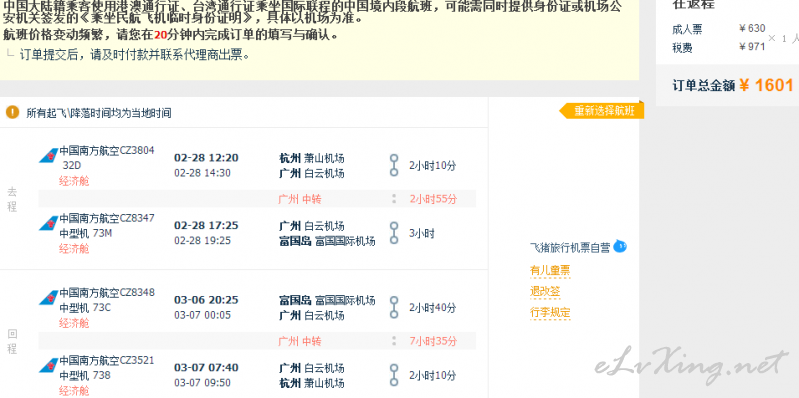The image size is (799, 398).
Task: Click arrival time 02-28 19:25
Action: tap(202, 241)
